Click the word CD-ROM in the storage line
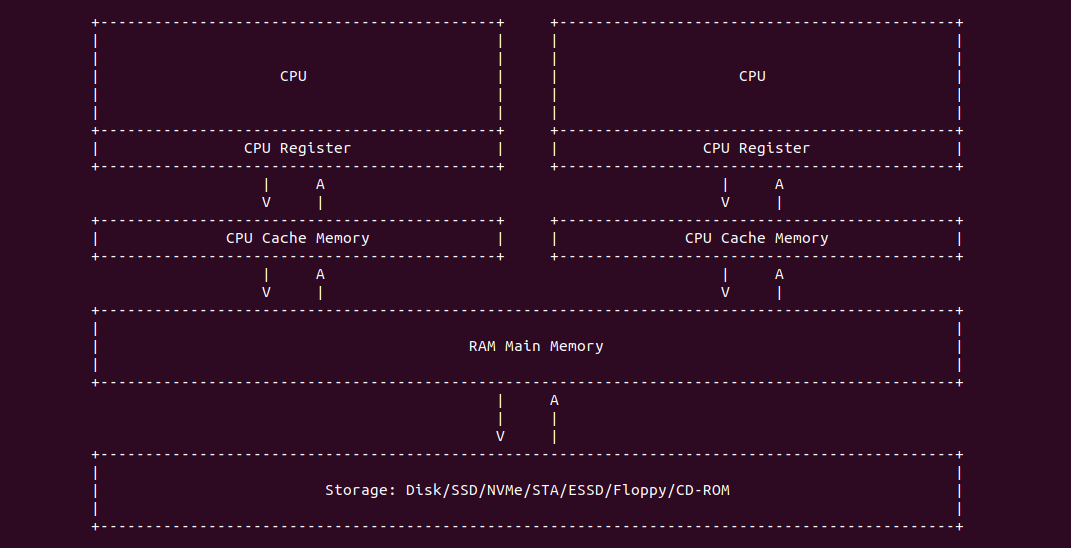 coord(716,490)
